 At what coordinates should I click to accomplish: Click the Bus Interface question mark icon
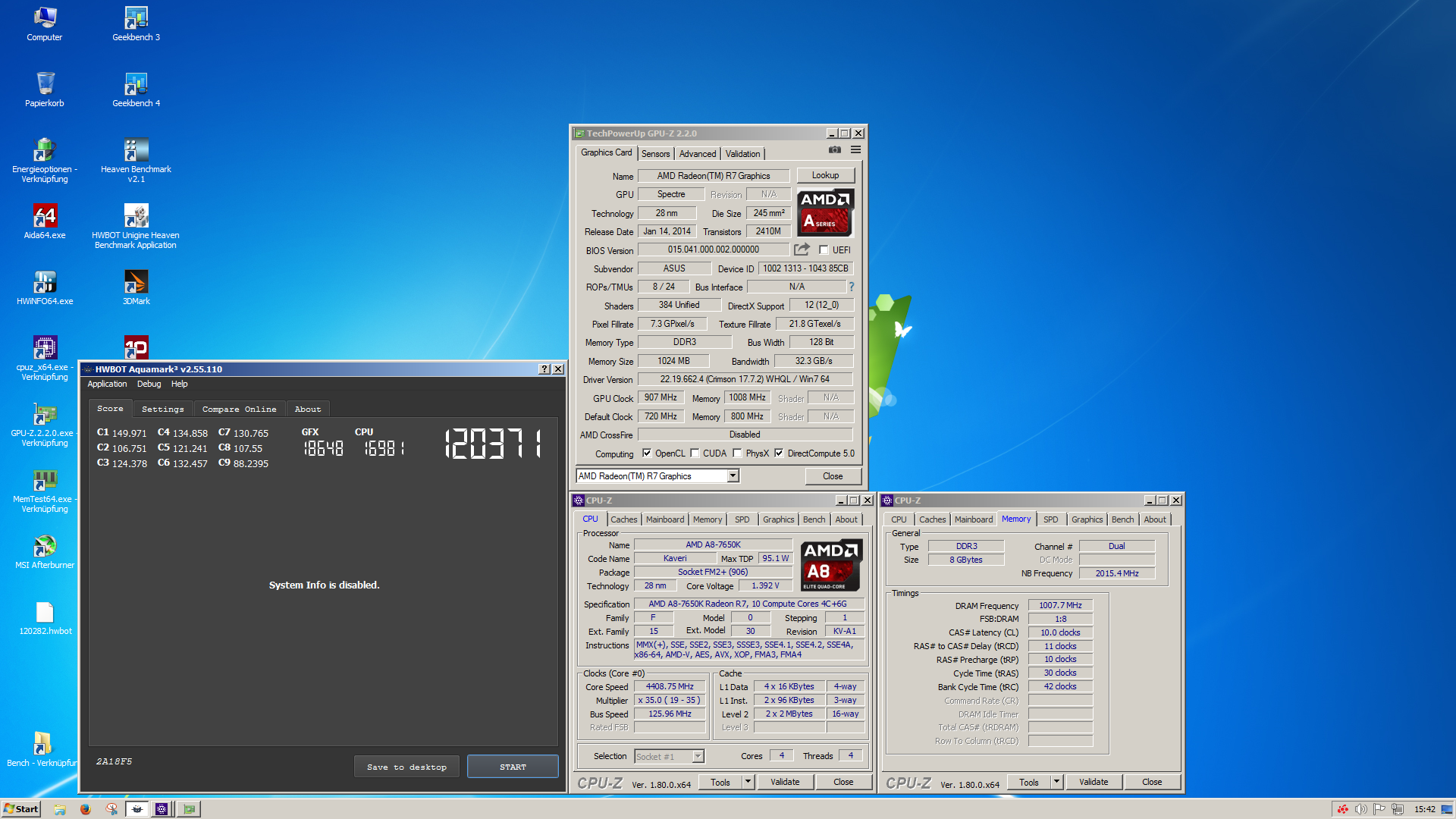coord(852,287)
